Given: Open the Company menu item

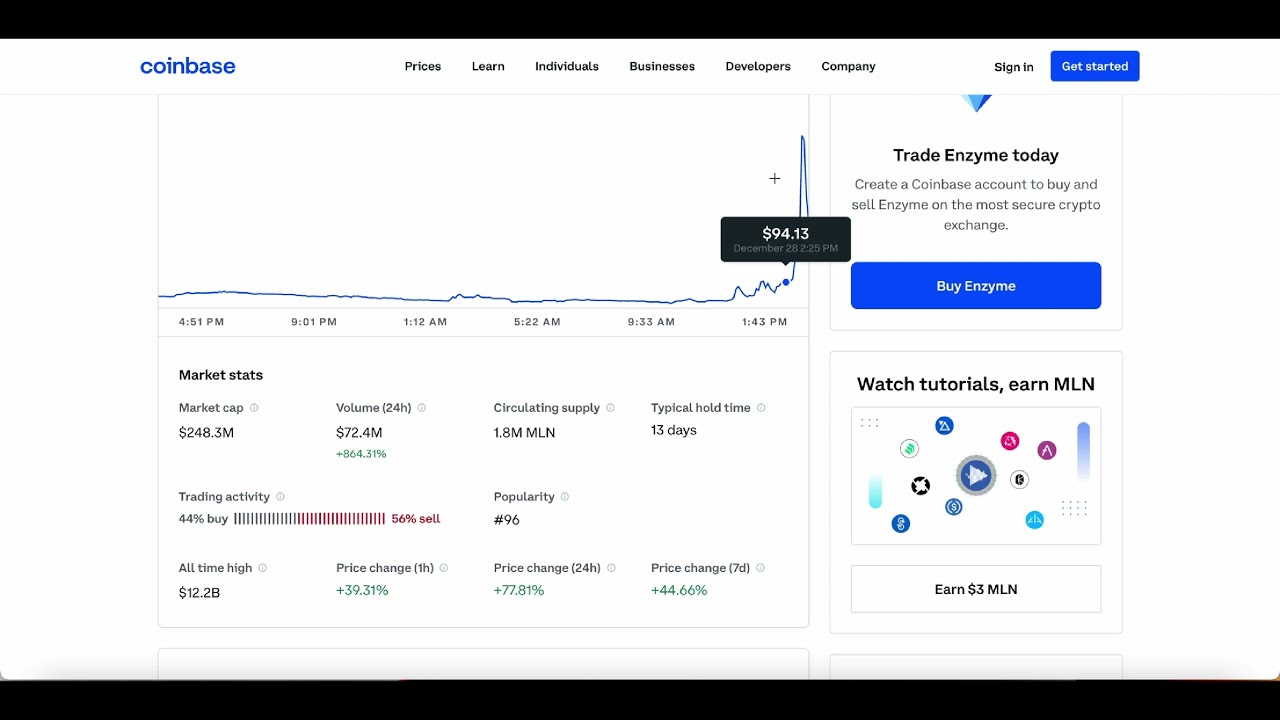Looking at the screenshot, I should click(848, 66).
